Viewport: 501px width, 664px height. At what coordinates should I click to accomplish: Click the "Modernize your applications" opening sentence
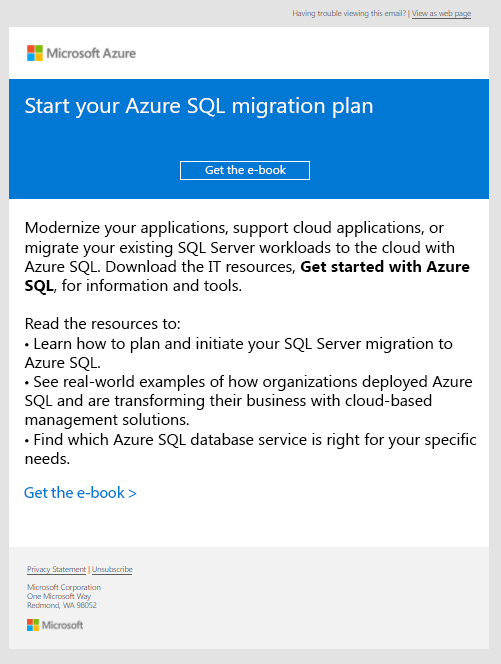[247, 257]
